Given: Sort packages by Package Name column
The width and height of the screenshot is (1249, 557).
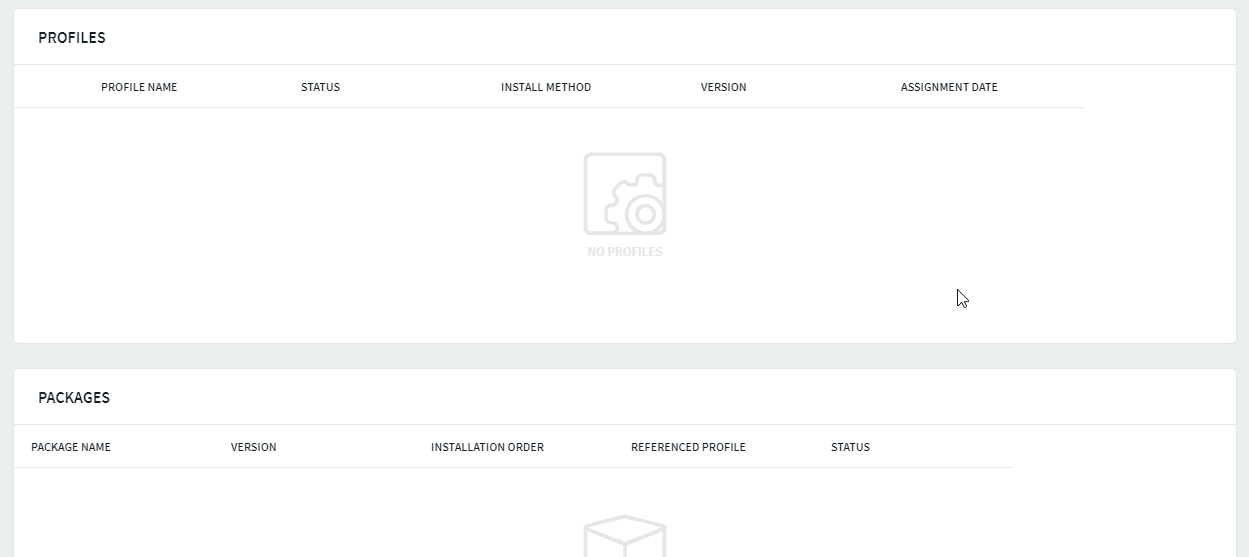Looking at the screenshot, I should [71, 447].
